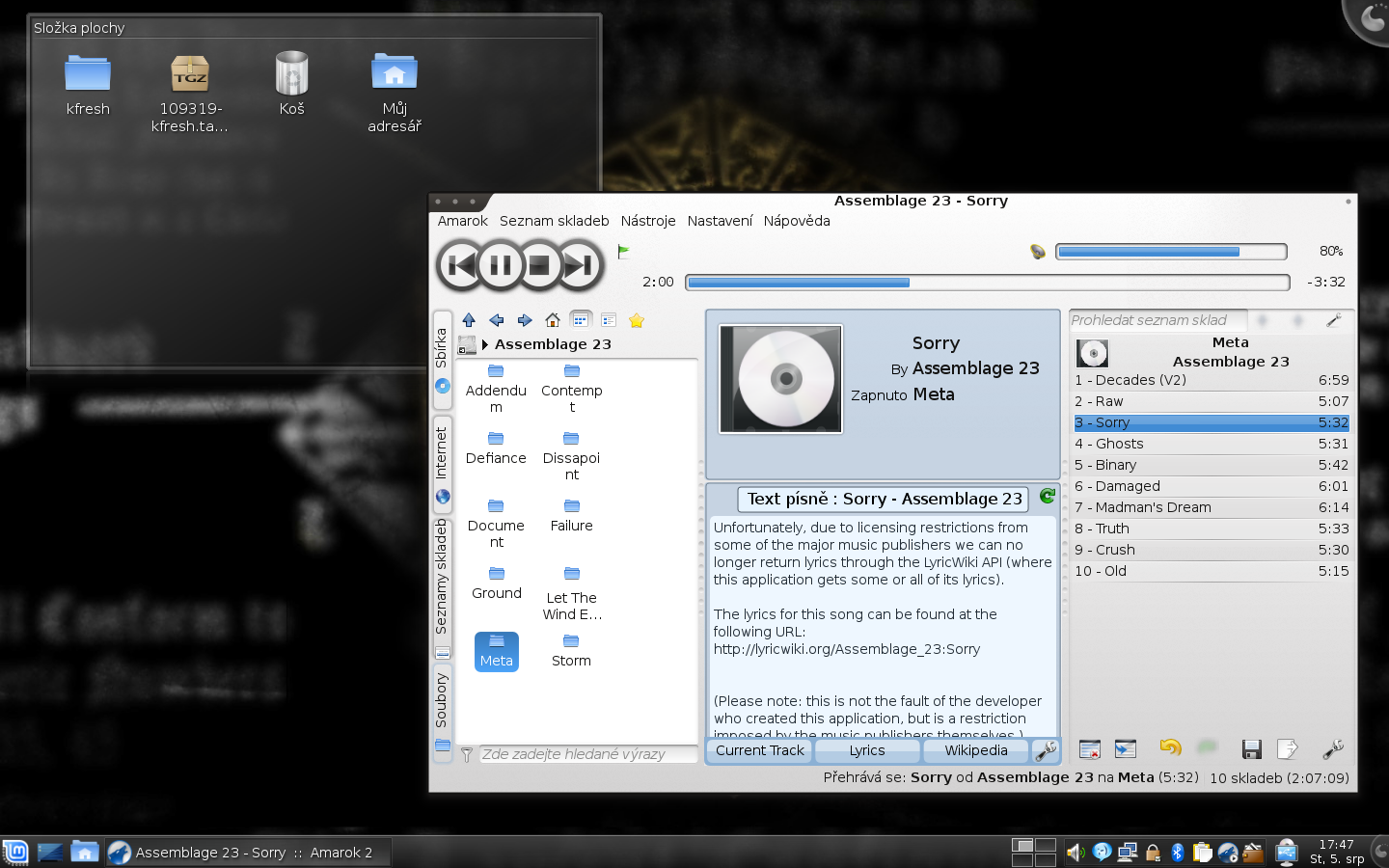
Task: Open the Amarok menu
Action: pos(463,221)
